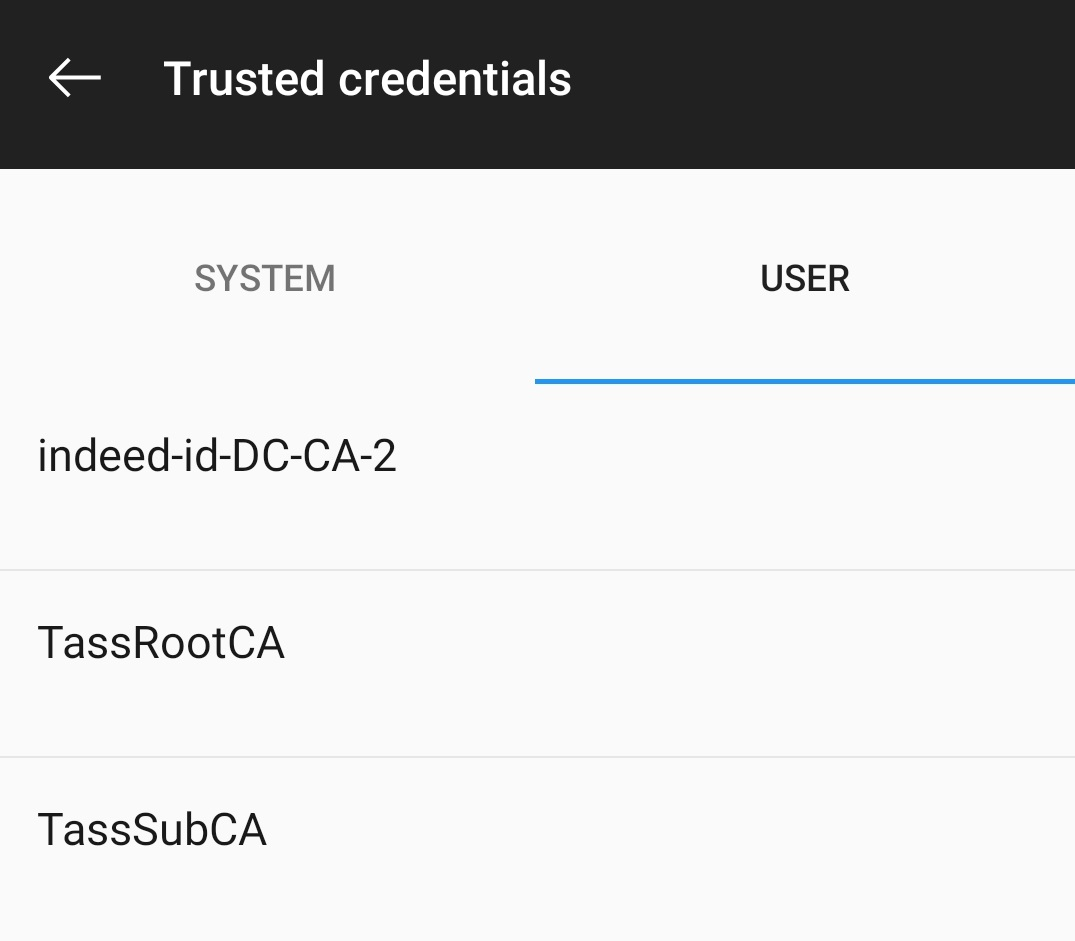Open the TassRootCA certificate entry
This screenshot has height=941, width=1075.
click(161, 643)
